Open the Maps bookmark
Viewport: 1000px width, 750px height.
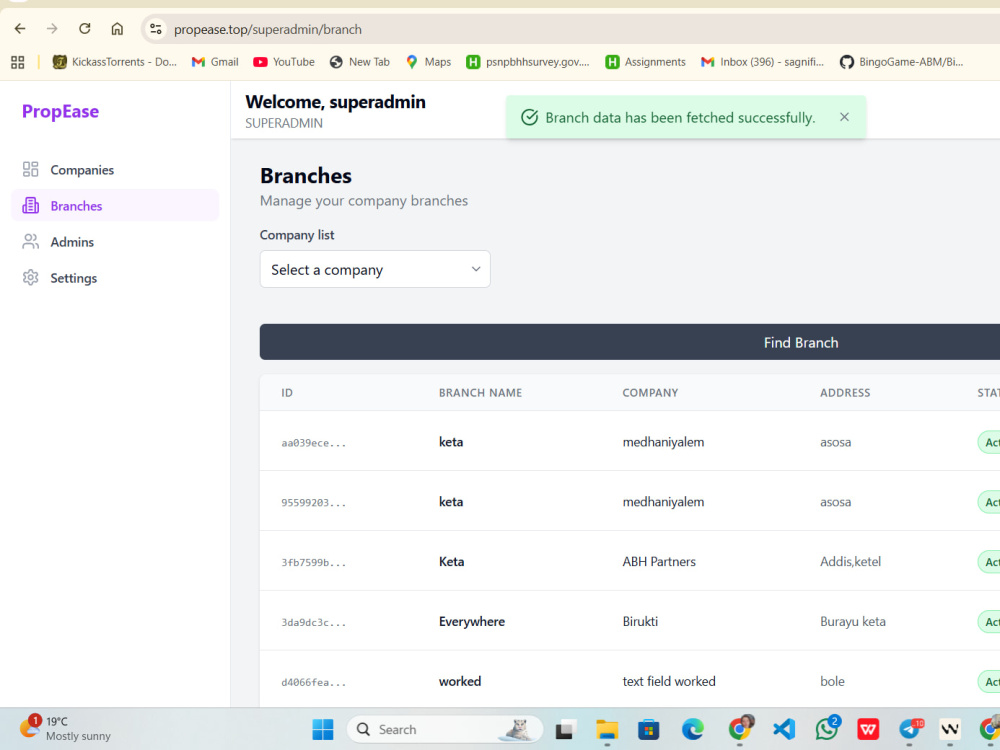point(429,62)
